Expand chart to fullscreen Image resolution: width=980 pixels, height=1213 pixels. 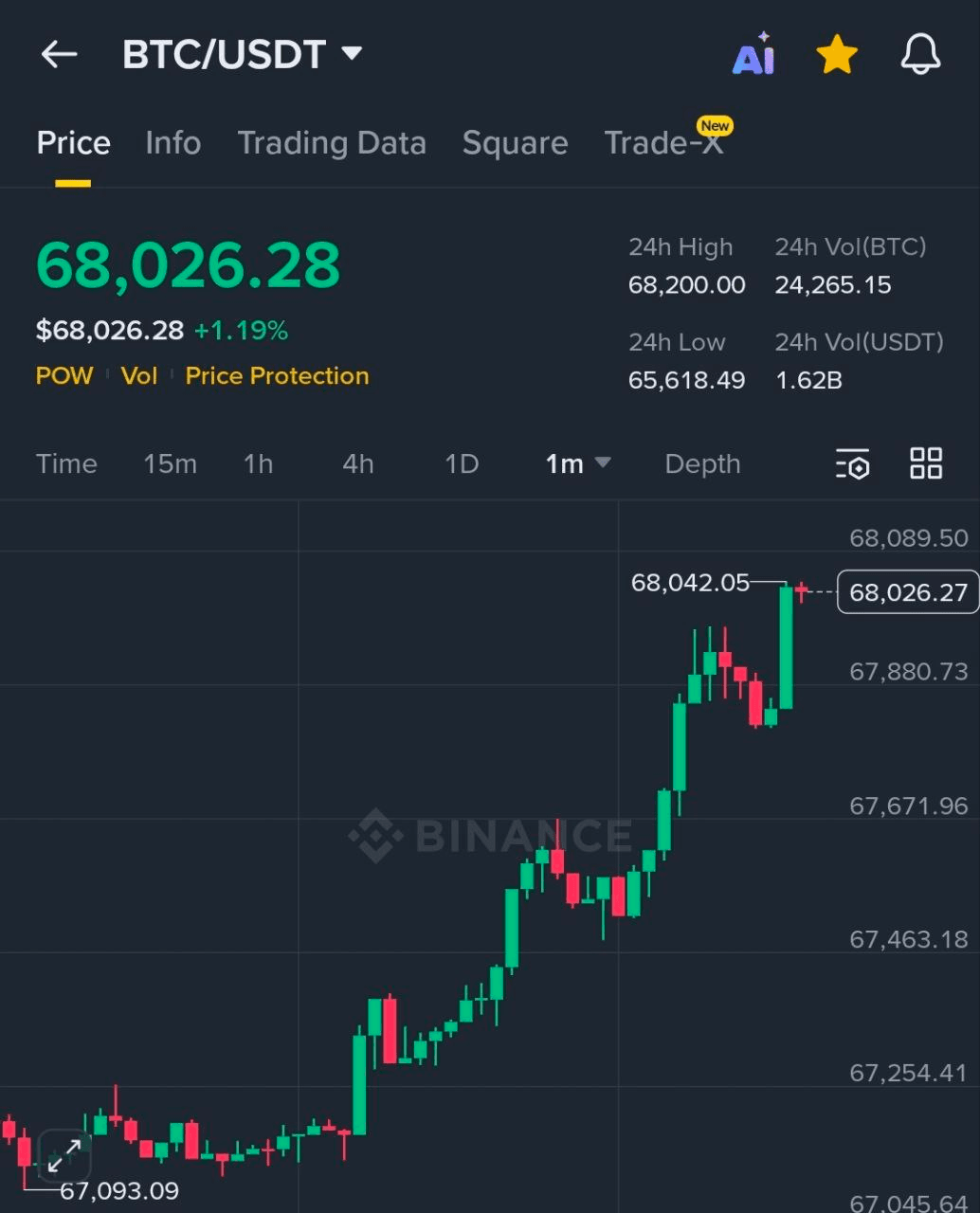pyautogui.click(x=64, y=1156)
